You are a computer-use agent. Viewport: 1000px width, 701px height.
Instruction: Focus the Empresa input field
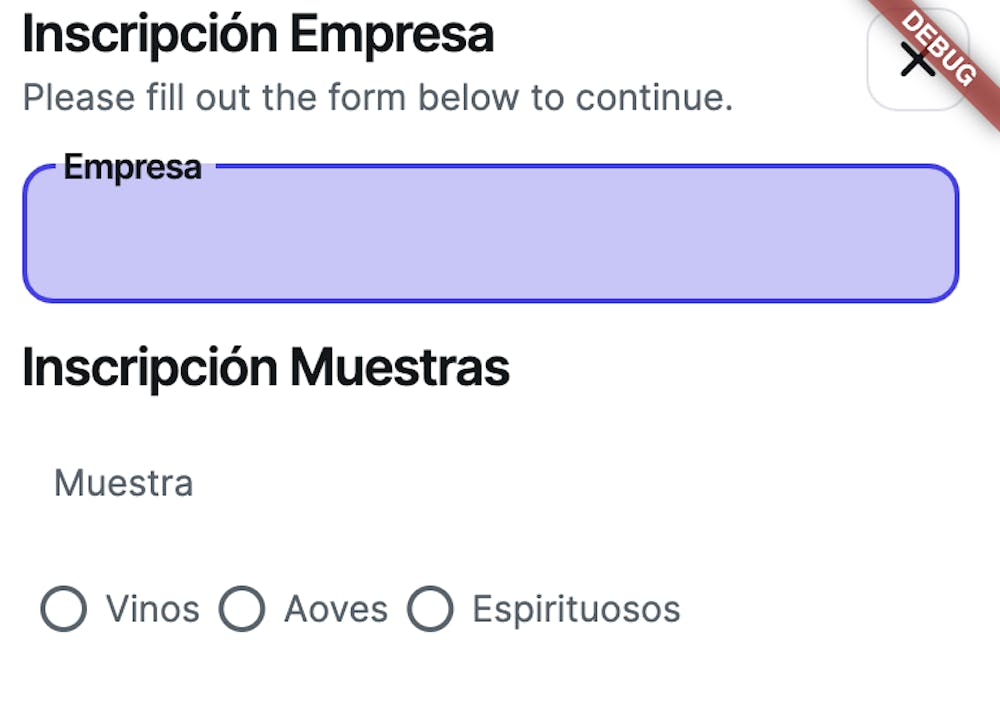coord(490,240)
